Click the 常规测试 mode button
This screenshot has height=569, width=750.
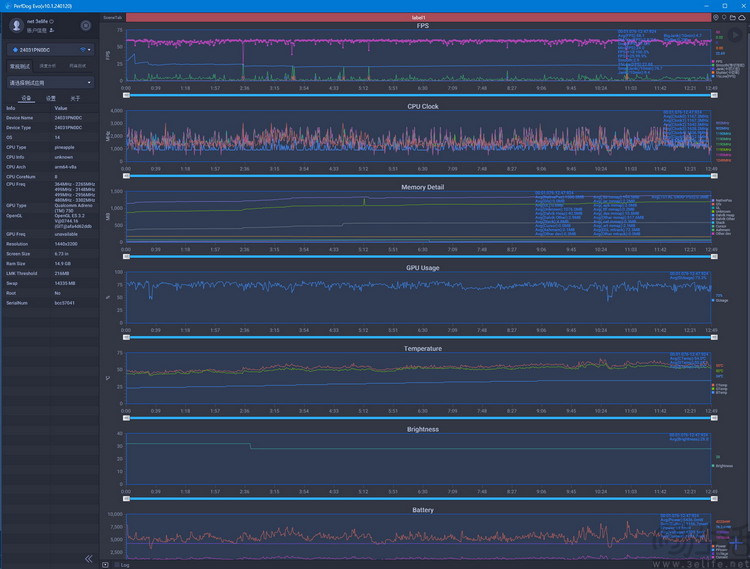(19, 66)
